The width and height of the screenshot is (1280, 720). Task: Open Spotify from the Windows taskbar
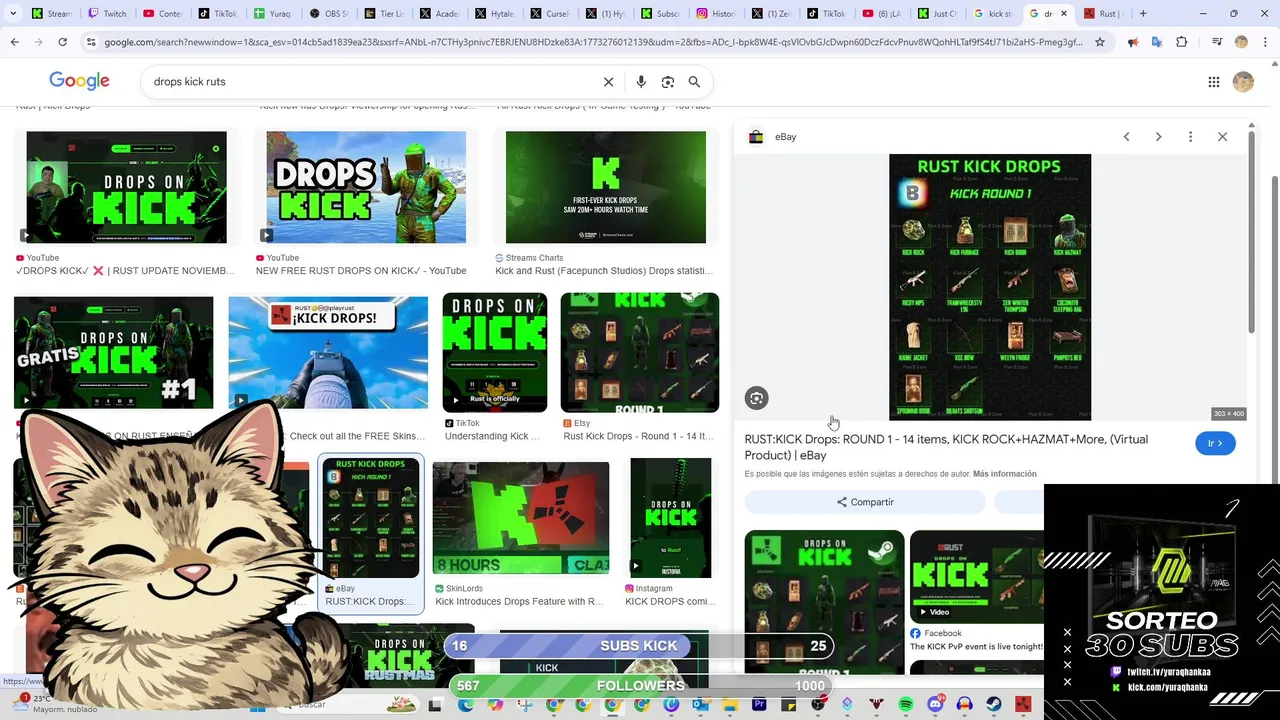tap(906, 705)
